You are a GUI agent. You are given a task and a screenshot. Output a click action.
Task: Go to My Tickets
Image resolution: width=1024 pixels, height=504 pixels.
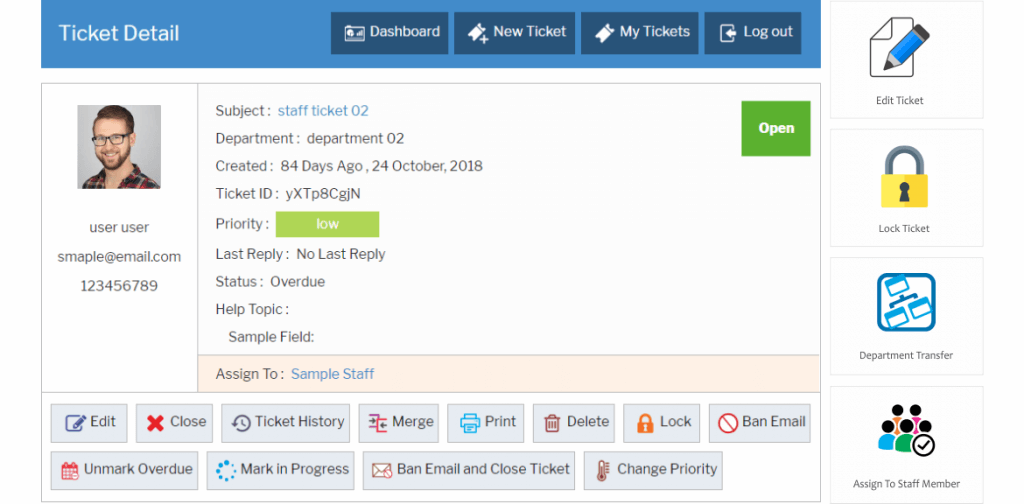point(639,33)
